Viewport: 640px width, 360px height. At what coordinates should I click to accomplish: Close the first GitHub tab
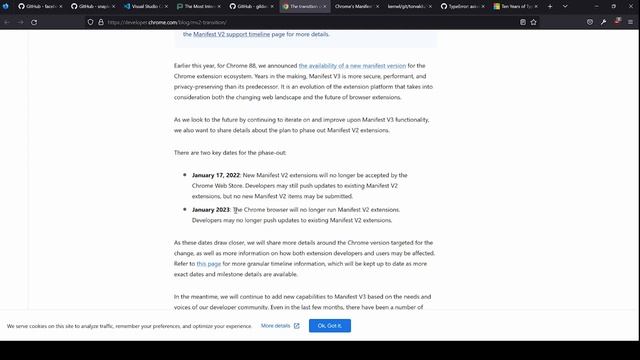coord(60,6)
